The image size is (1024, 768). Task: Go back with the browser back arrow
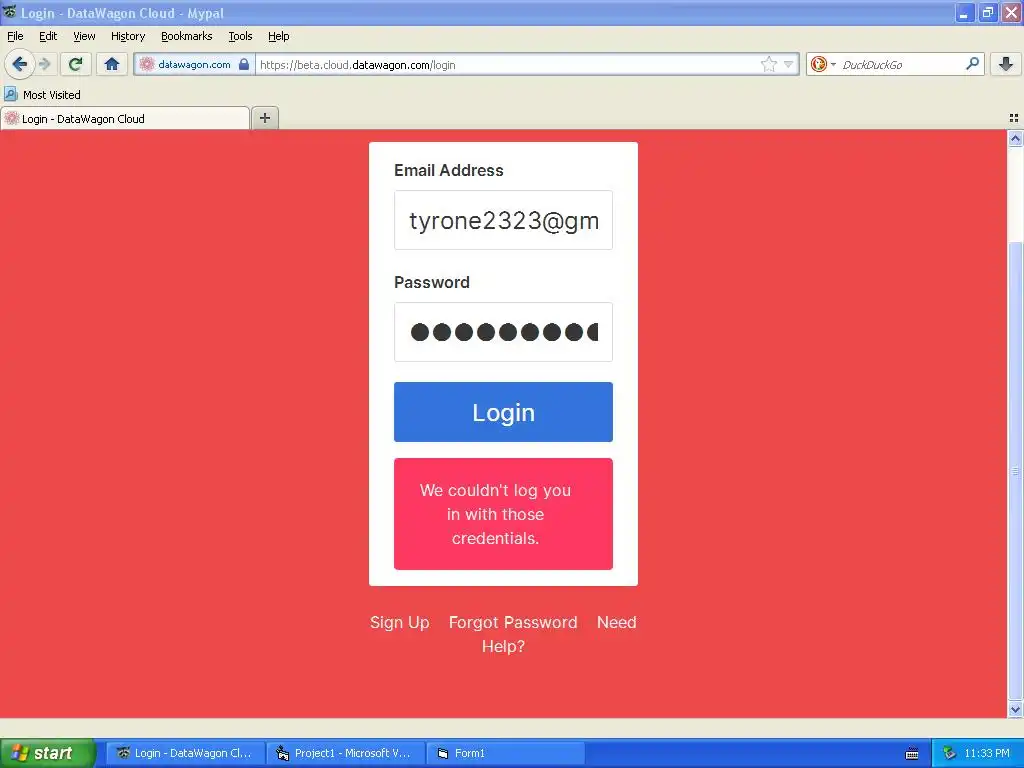coord(20,64)
